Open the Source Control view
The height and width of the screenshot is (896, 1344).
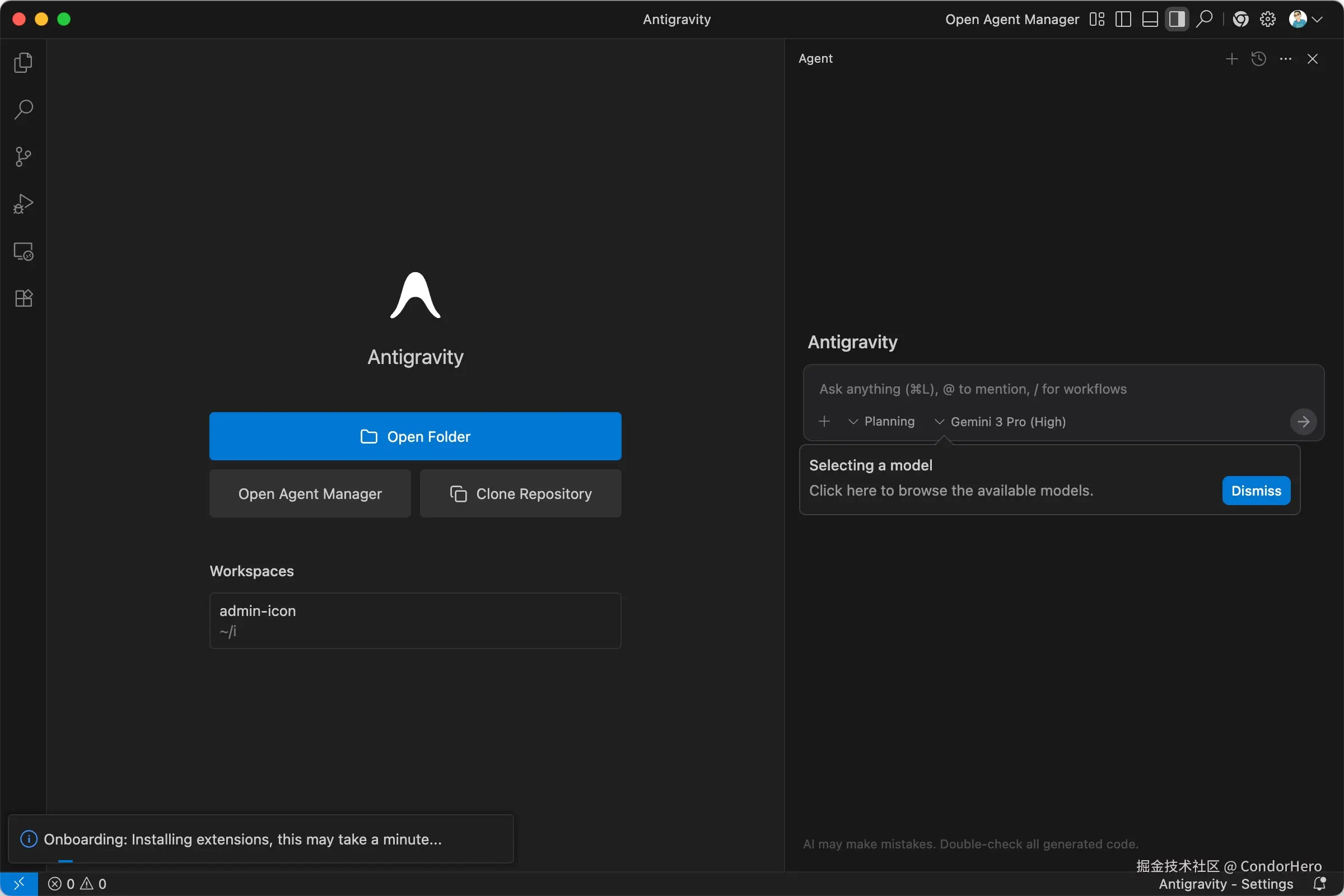[x=23, y=157]
